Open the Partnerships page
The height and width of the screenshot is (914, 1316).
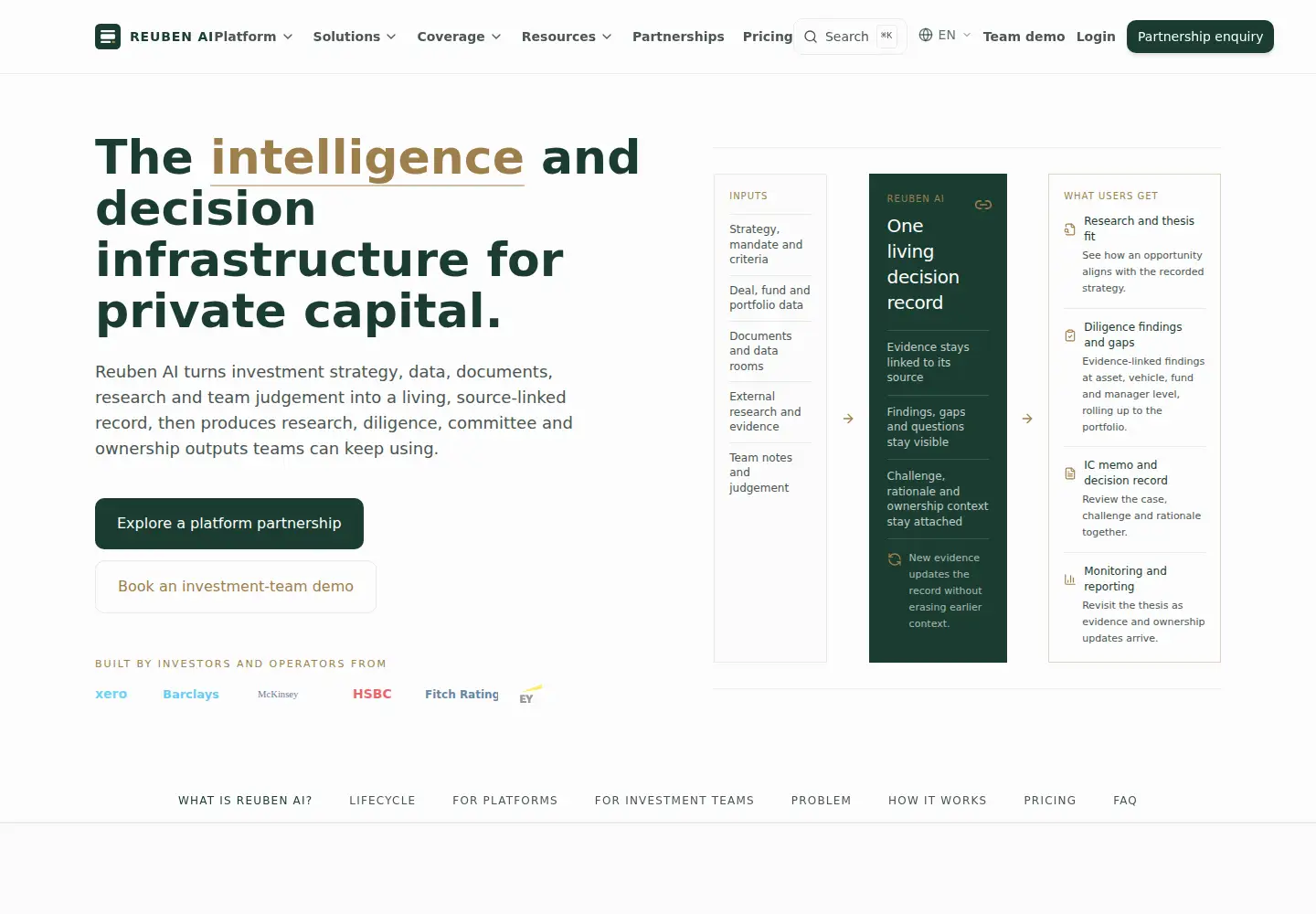[678, 37]
